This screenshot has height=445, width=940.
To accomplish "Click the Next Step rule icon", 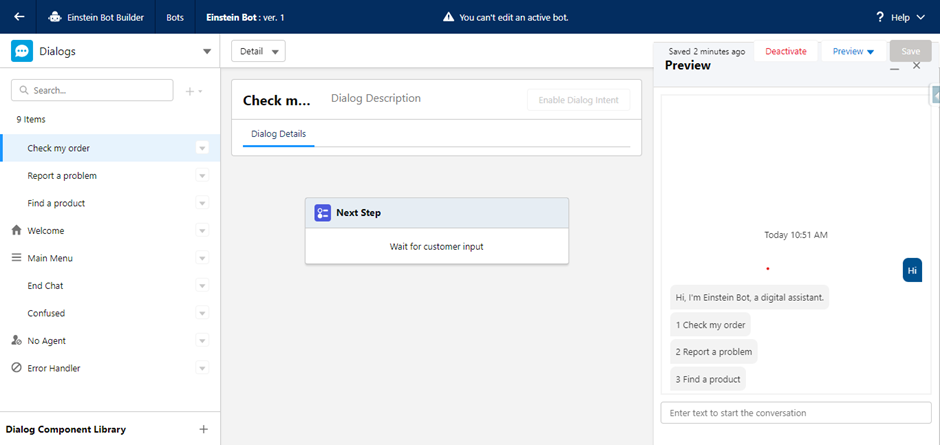I will coord(323,213).
